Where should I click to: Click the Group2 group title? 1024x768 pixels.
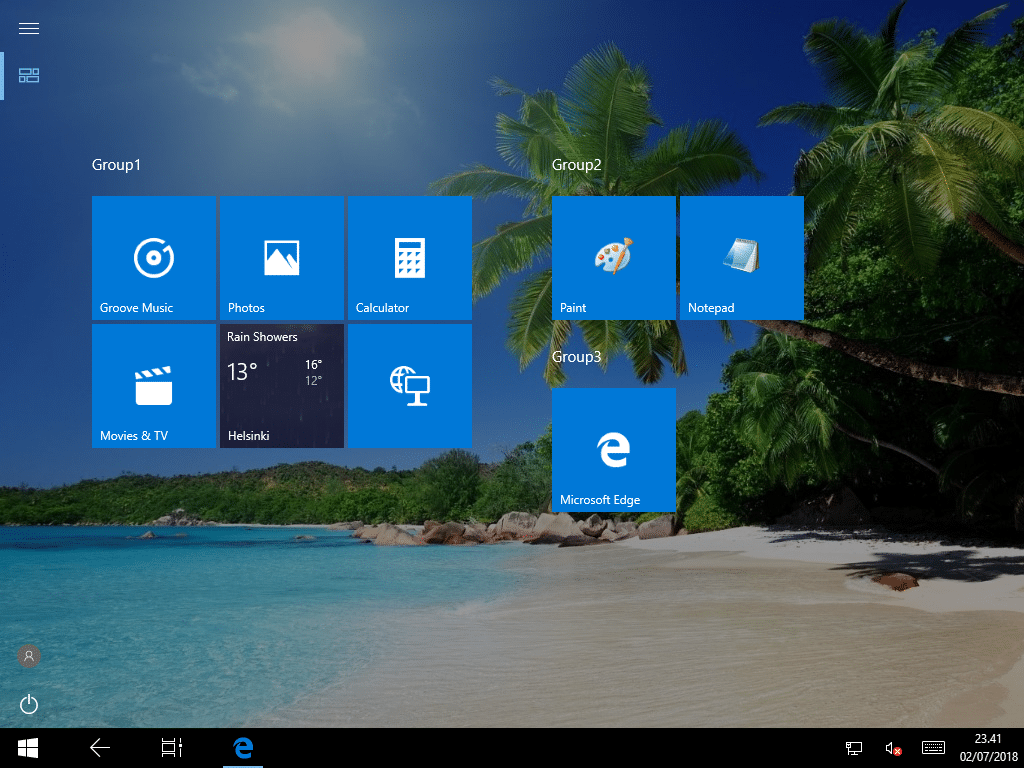[x=577, y=164]
